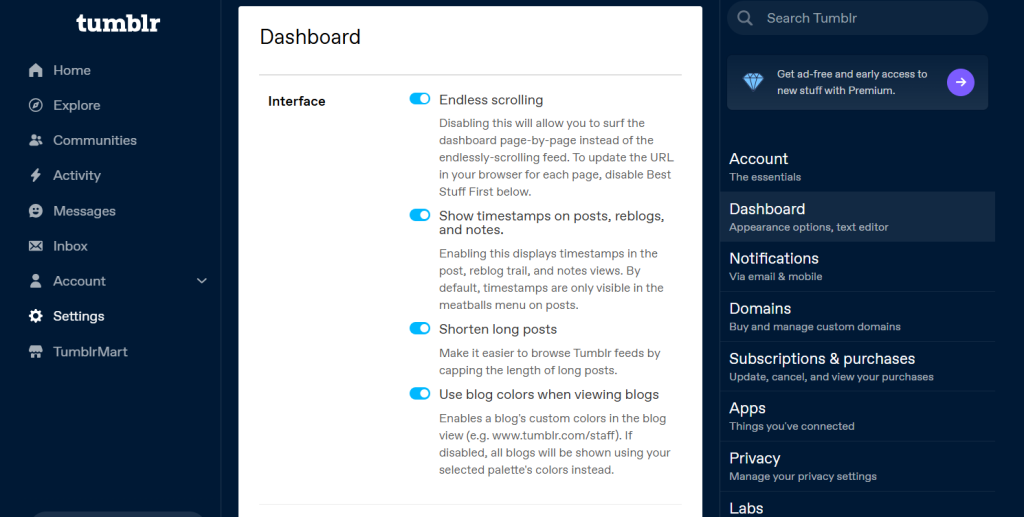
Task: Click the Messages smiley icon
Action: tap(36, 211)
